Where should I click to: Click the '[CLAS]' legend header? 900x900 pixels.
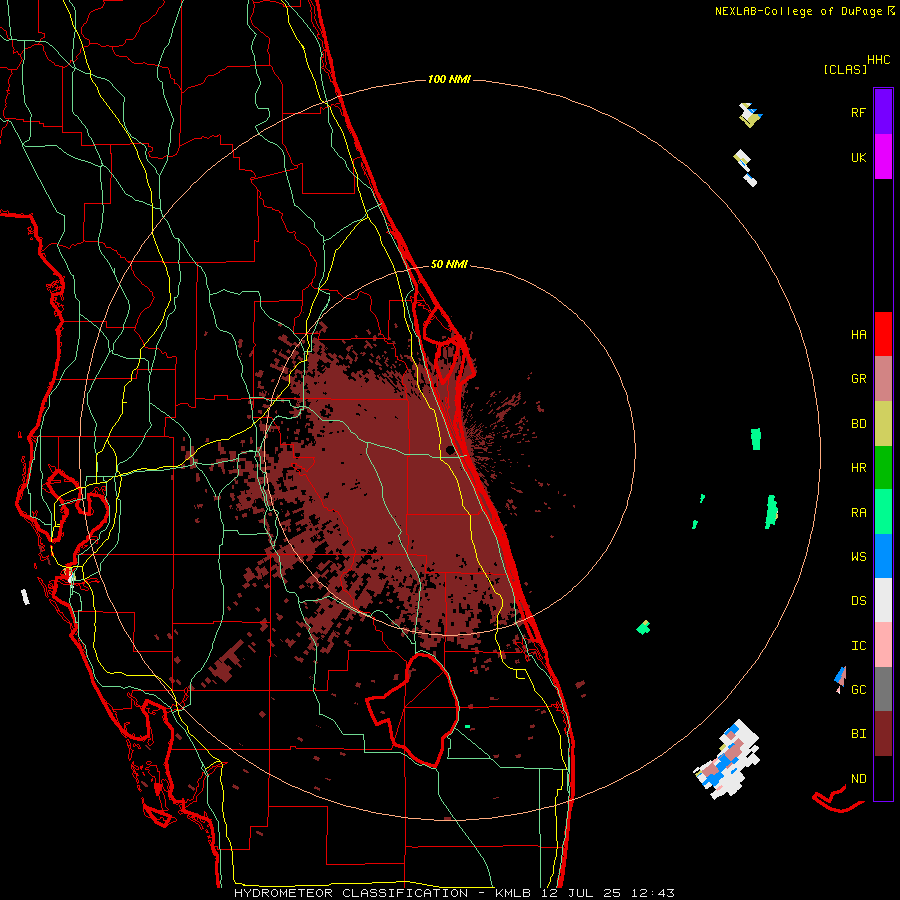[x=845, y=69]
